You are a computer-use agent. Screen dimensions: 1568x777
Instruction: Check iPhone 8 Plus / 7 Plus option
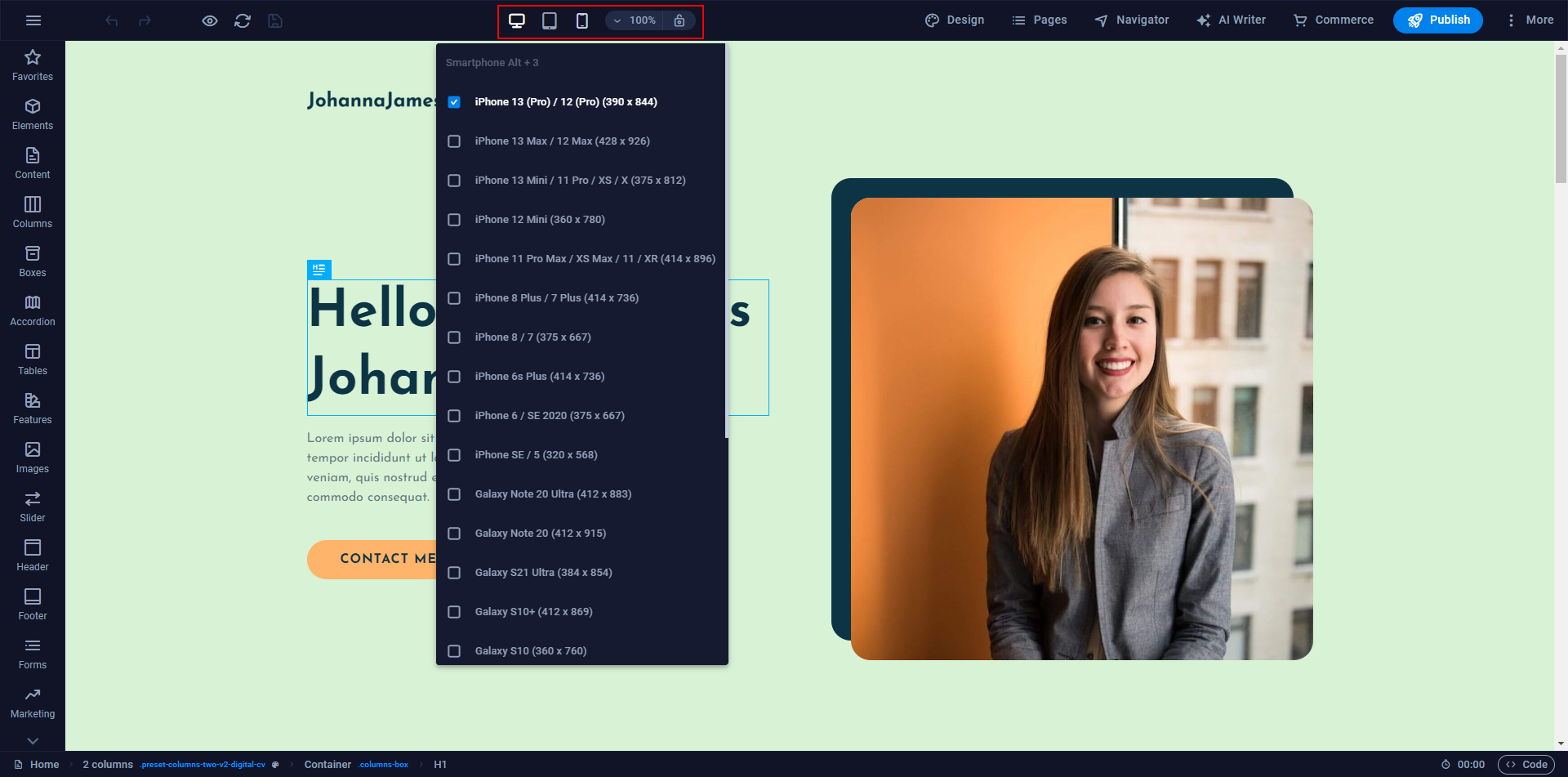(454, 298)
